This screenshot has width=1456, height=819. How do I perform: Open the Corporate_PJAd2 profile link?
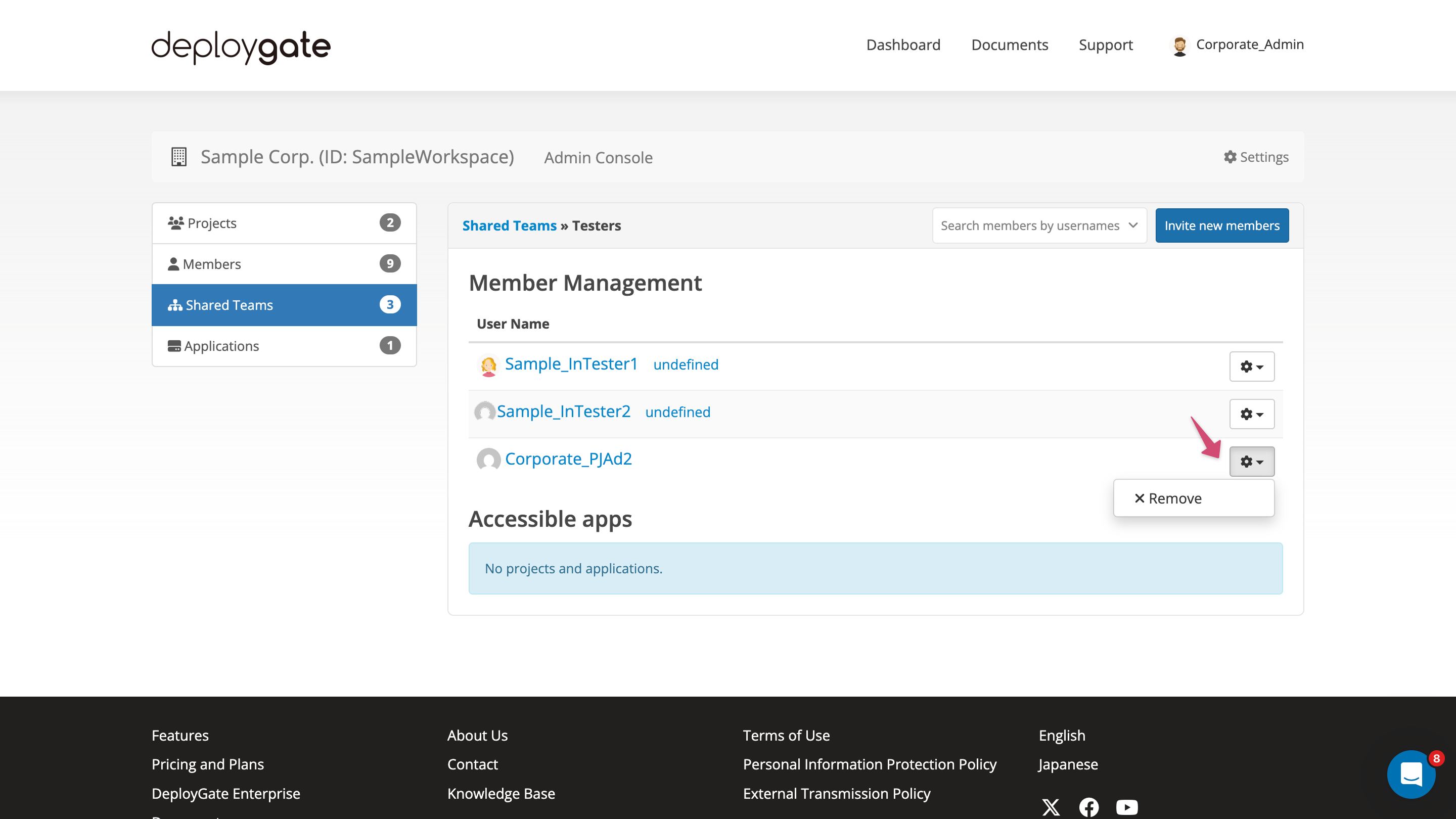568,459
